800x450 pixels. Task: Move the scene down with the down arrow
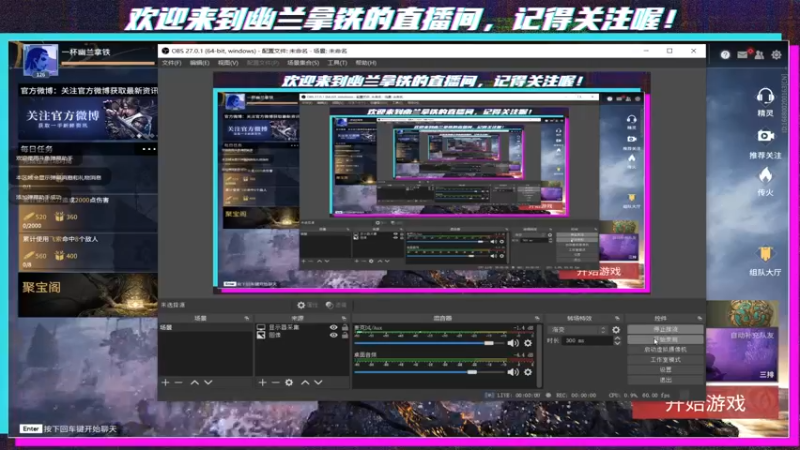tap(208, 382)
